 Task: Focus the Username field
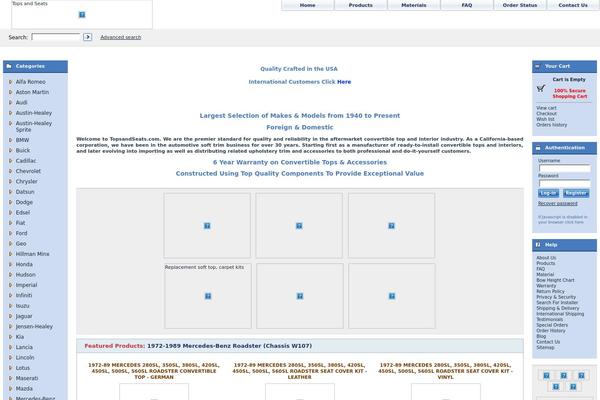564,168
